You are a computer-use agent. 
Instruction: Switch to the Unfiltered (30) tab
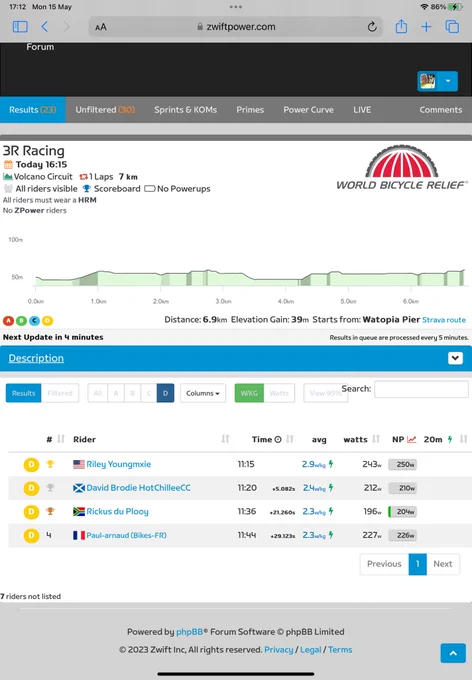point(105,110)
